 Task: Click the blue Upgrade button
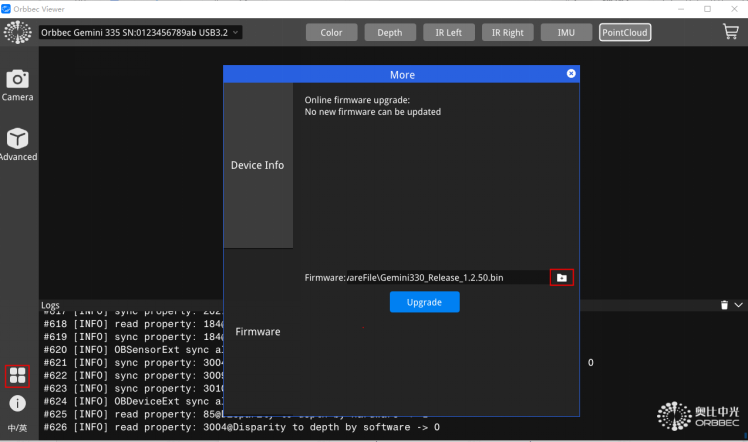click(x=424, y=302)
